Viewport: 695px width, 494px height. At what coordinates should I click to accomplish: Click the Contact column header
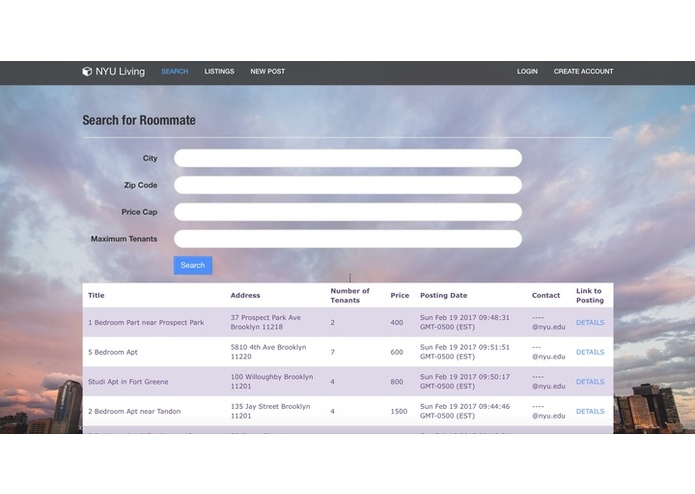pos(546,296)
